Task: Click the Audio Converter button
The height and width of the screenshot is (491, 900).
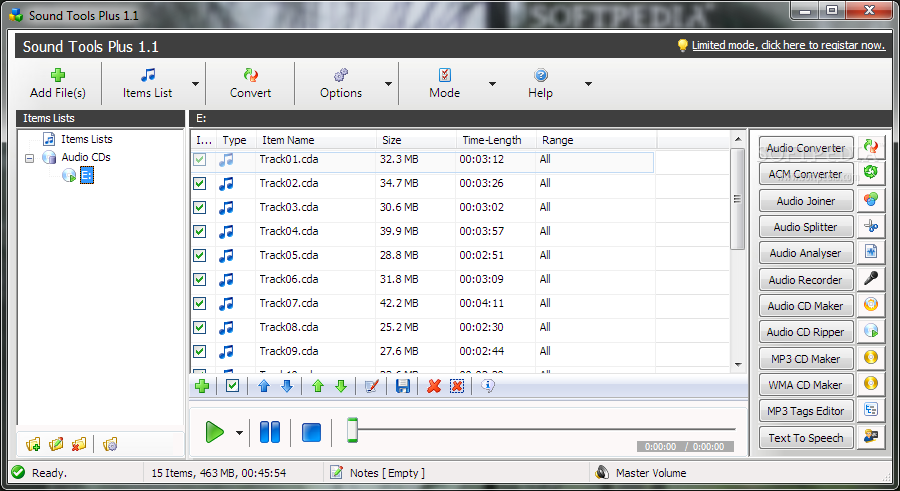Action: pos(806,148)
